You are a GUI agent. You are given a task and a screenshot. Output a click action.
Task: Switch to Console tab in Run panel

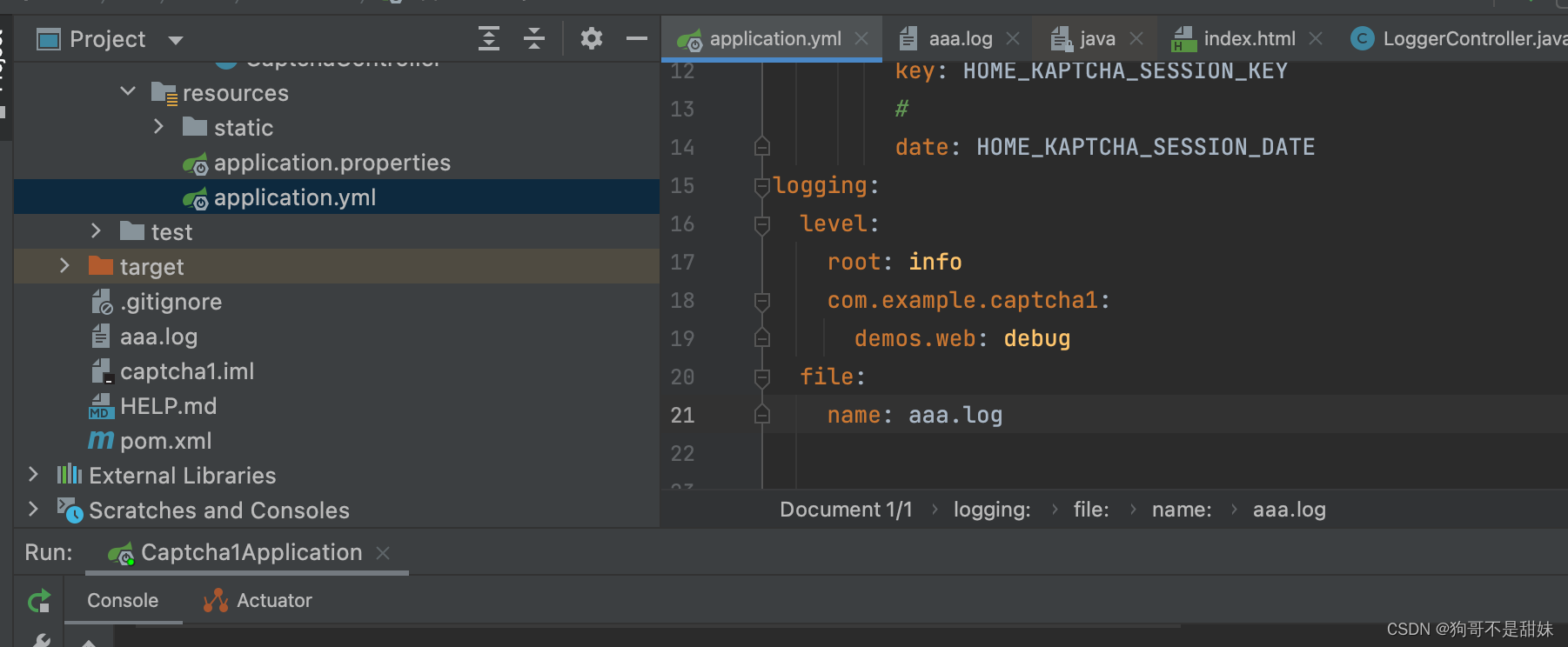123,601
